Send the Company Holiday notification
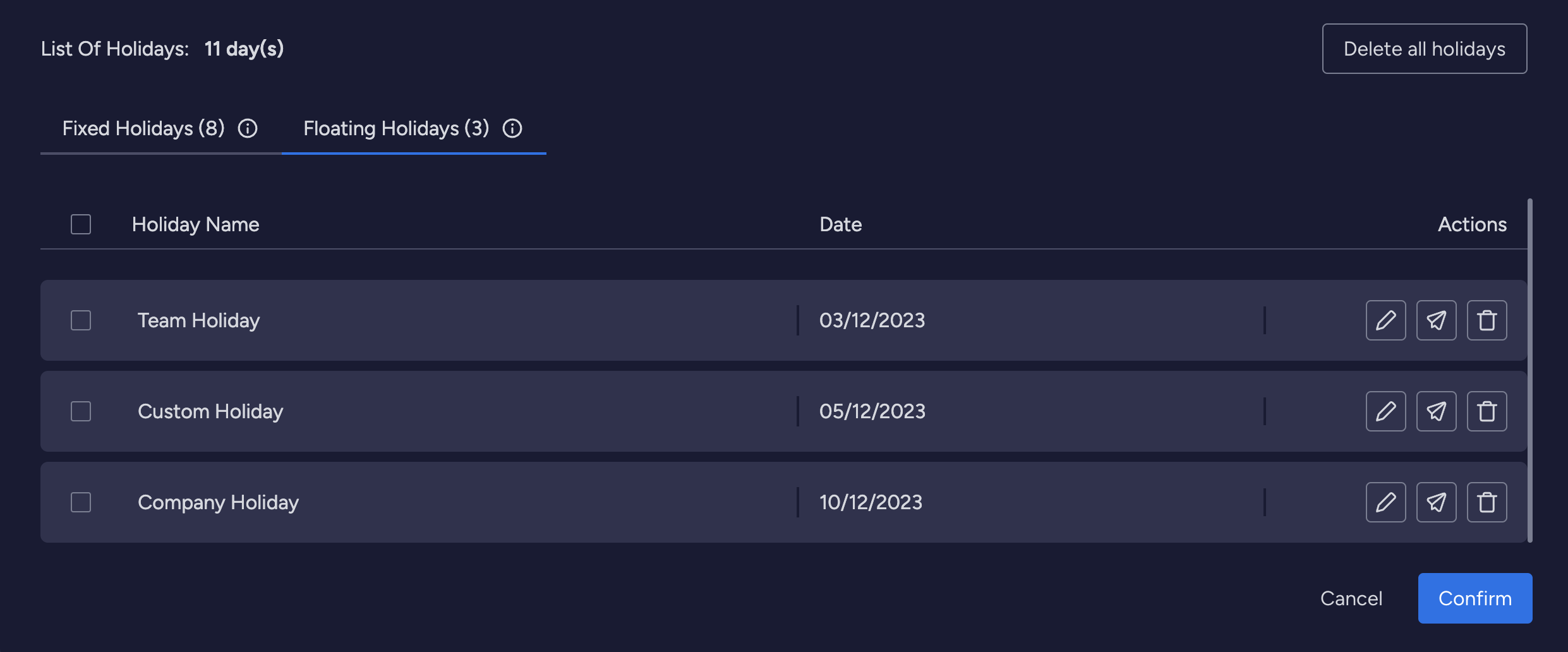Image resolution: width=1568 pixels, height=652 pixels. (x=1436, y=502)
